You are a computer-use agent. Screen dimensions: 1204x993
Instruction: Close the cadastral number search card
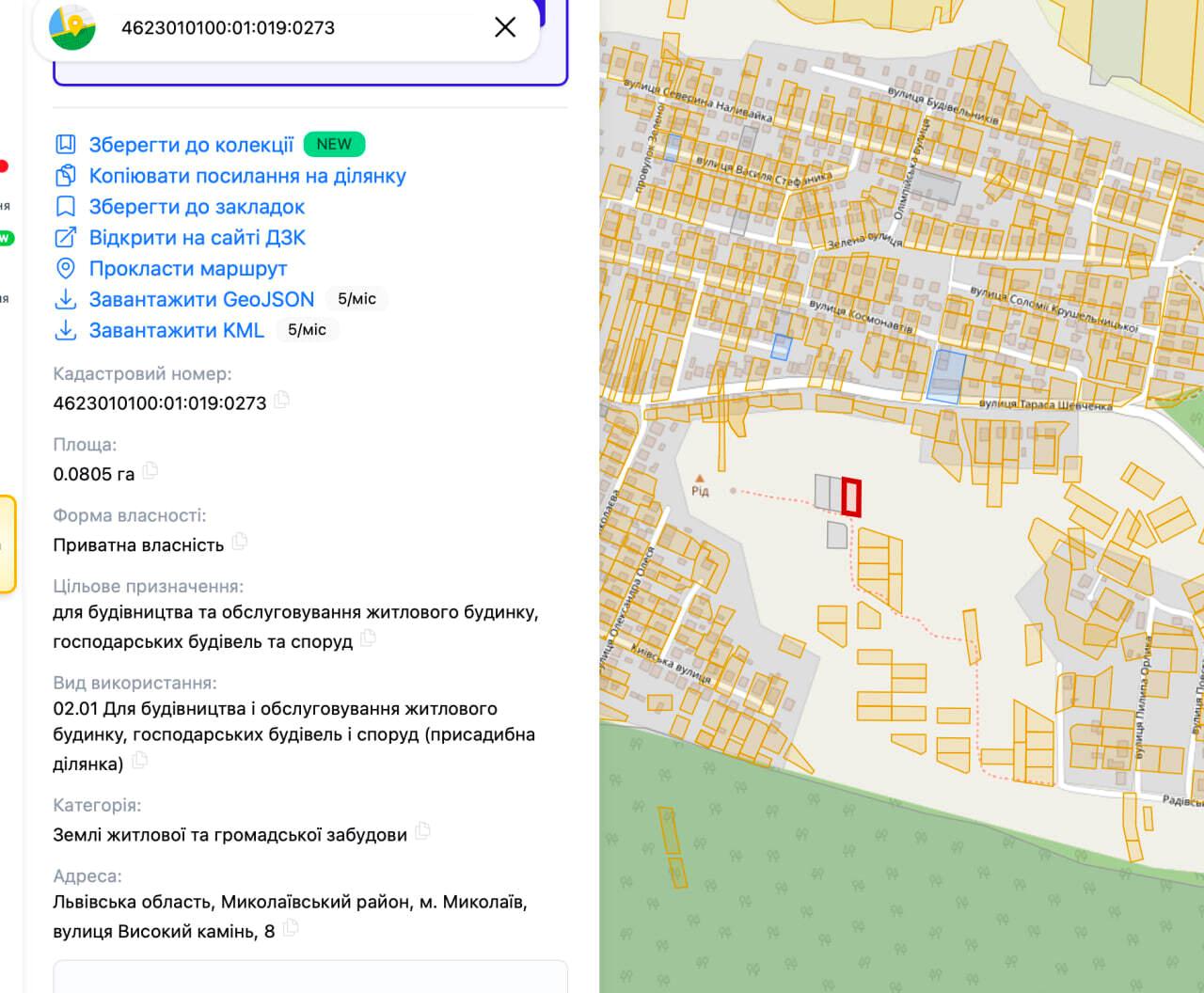[505, 27]
